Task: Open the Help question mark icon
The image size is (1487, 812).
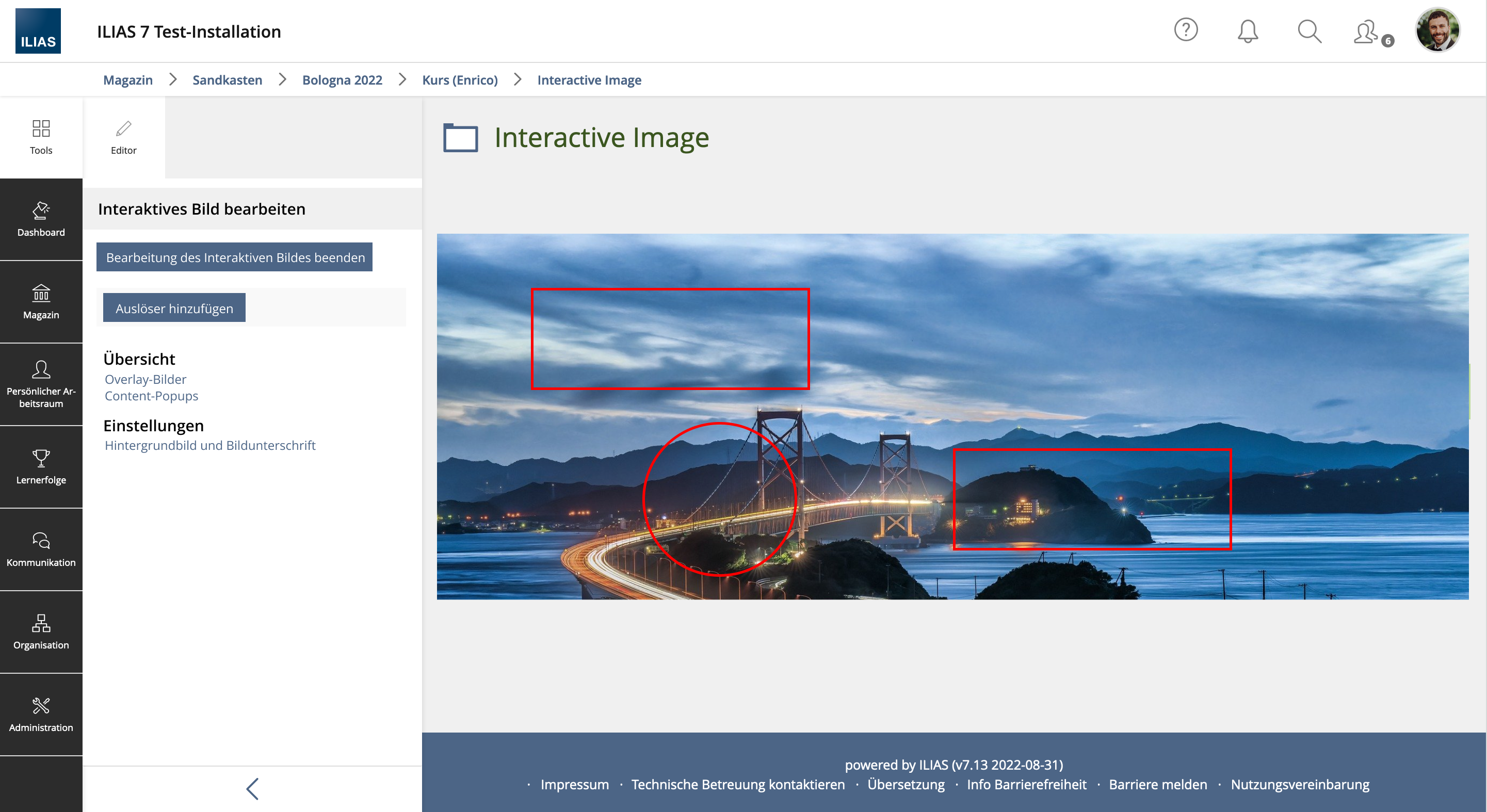Action: 1186,30
